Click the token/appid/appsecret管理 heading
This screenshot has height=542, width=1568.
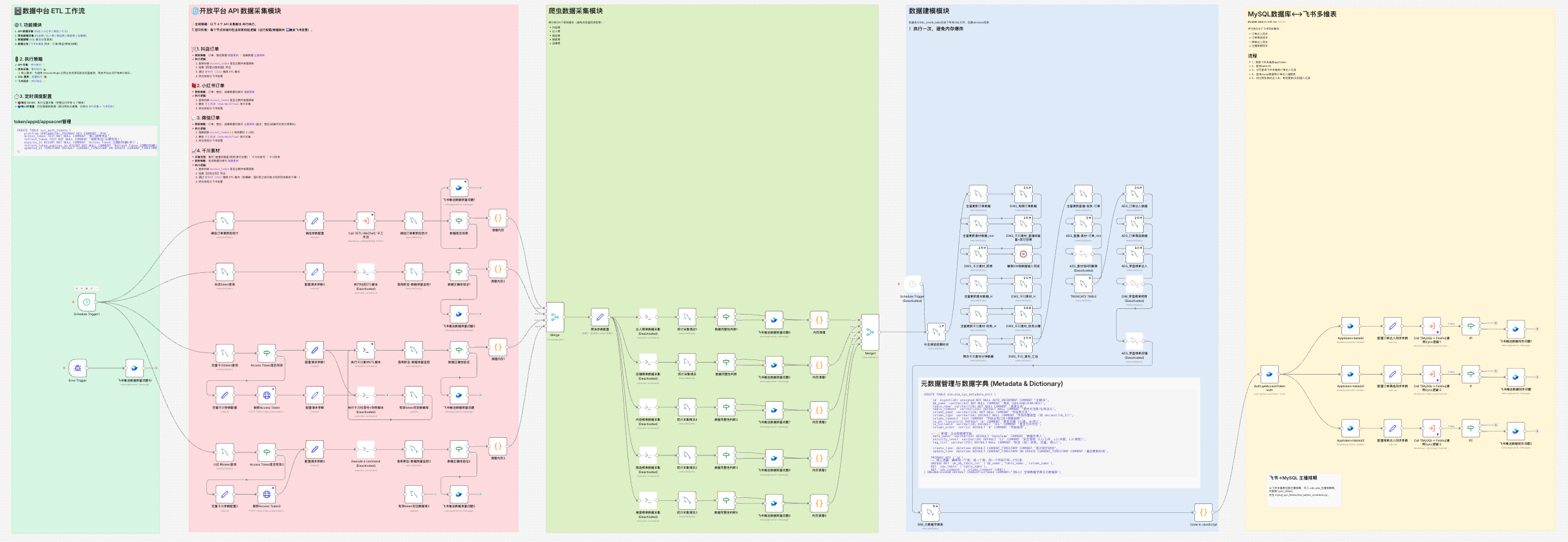[x=42, y=122]
